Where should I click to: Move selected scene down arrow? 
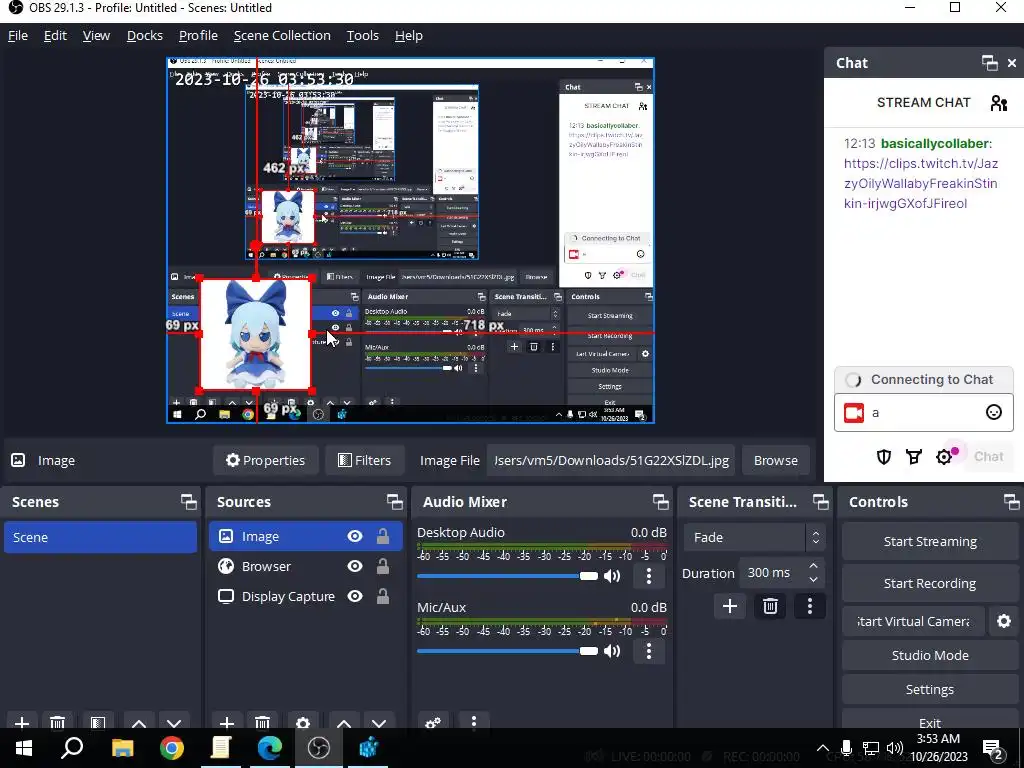tap(174, 723)
